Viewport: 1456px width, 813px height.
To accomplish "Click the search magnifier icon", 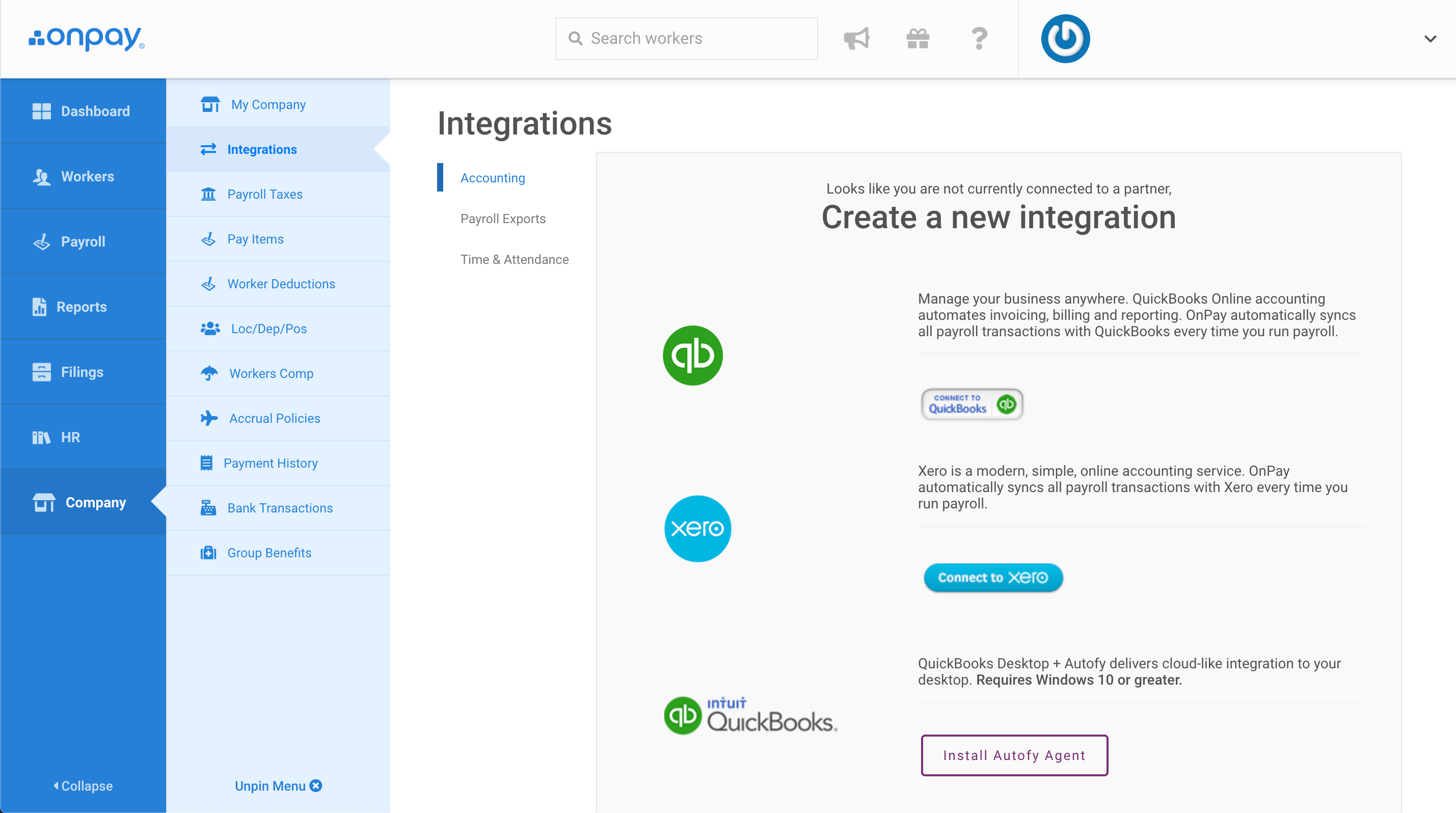I will click(575, 38).
